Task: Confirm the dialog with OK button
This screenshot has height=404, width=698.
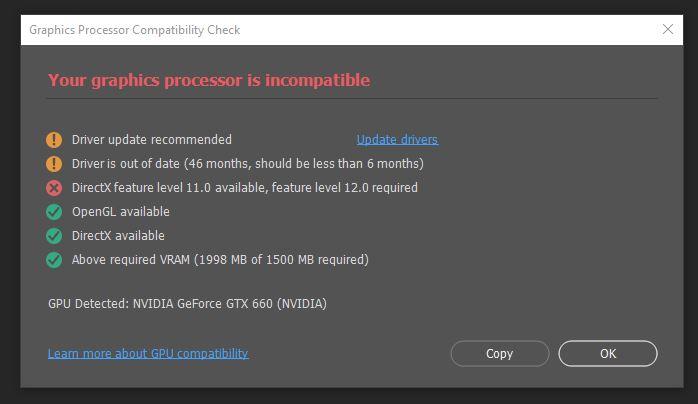Action: tap(608, 354)
